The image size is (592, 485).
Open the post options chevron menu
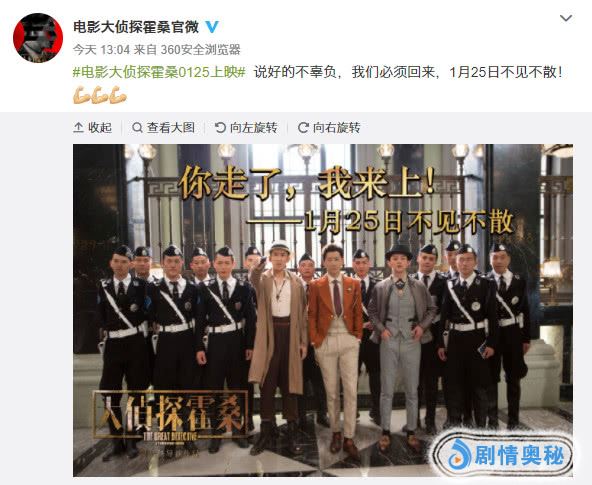click(566, 18)
